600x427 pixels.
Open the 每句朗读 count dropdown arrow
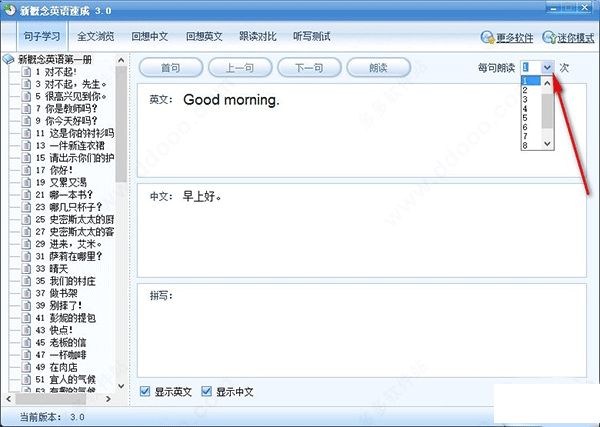[548, 68]
